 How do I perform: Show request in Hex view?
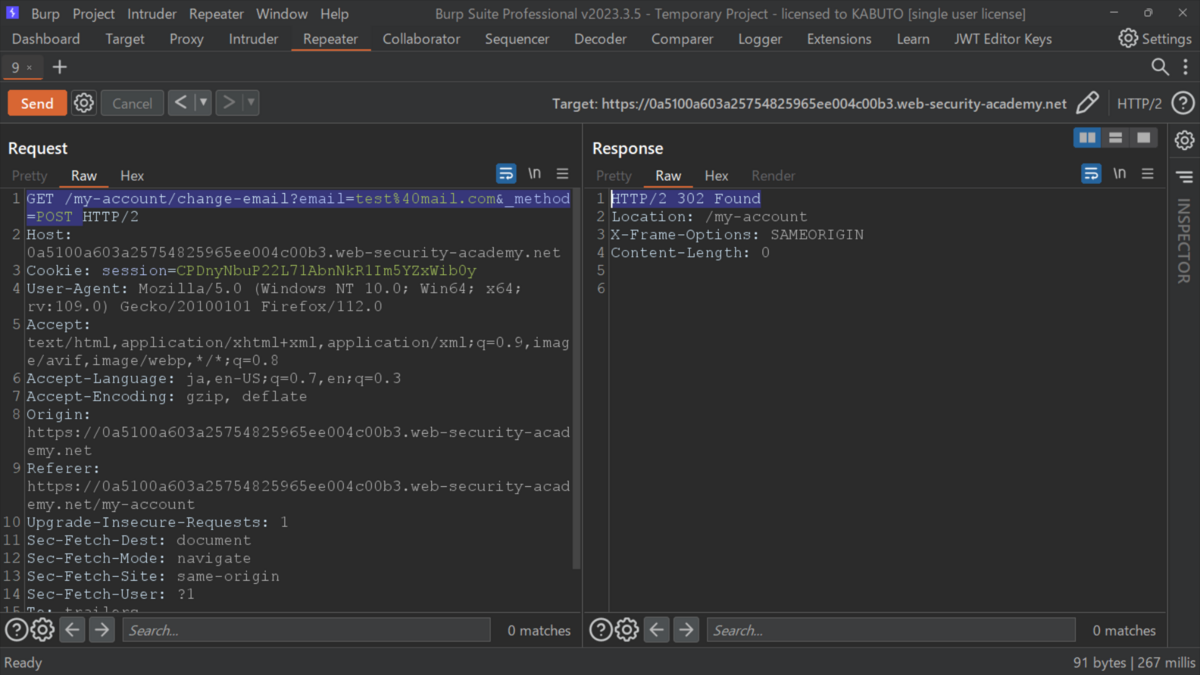132,175
